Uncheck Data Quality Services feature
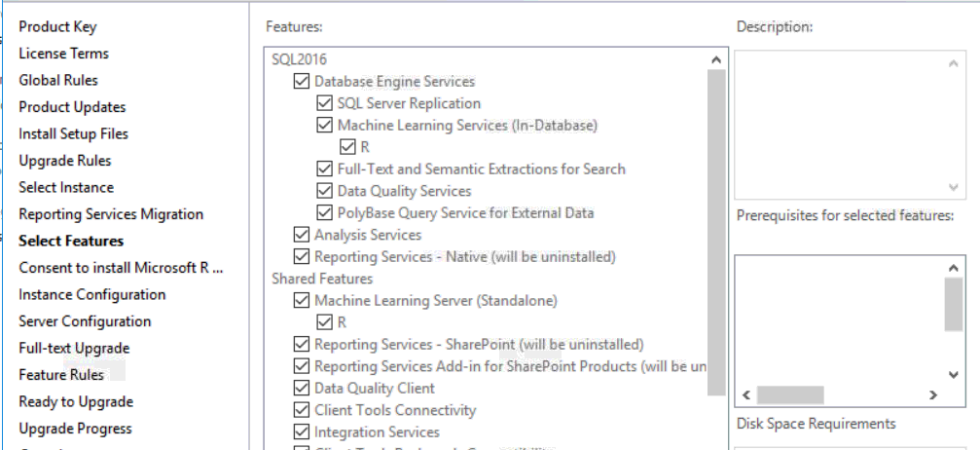Viewport: 980px width, 450px height. 324,191
